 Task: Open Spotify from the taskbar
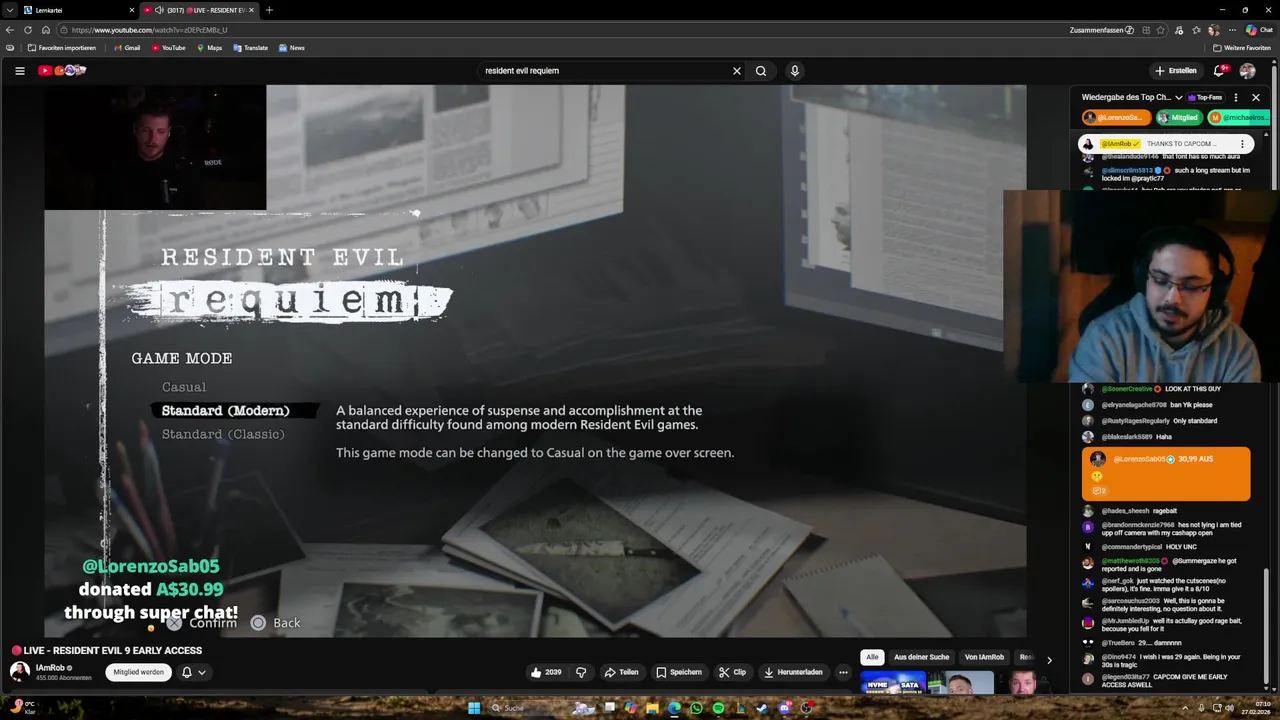pos(718,708)
